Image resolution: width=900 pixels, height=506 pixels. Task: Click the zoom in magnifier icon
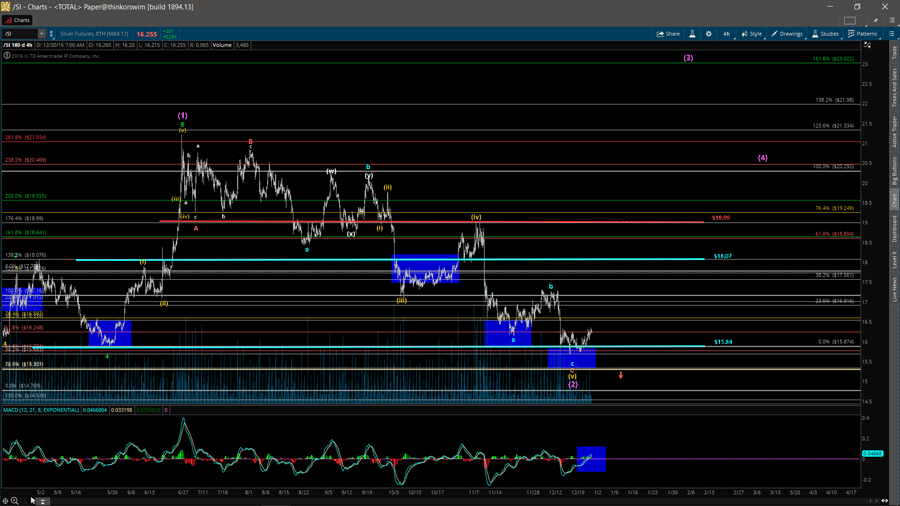coord(15,500)
